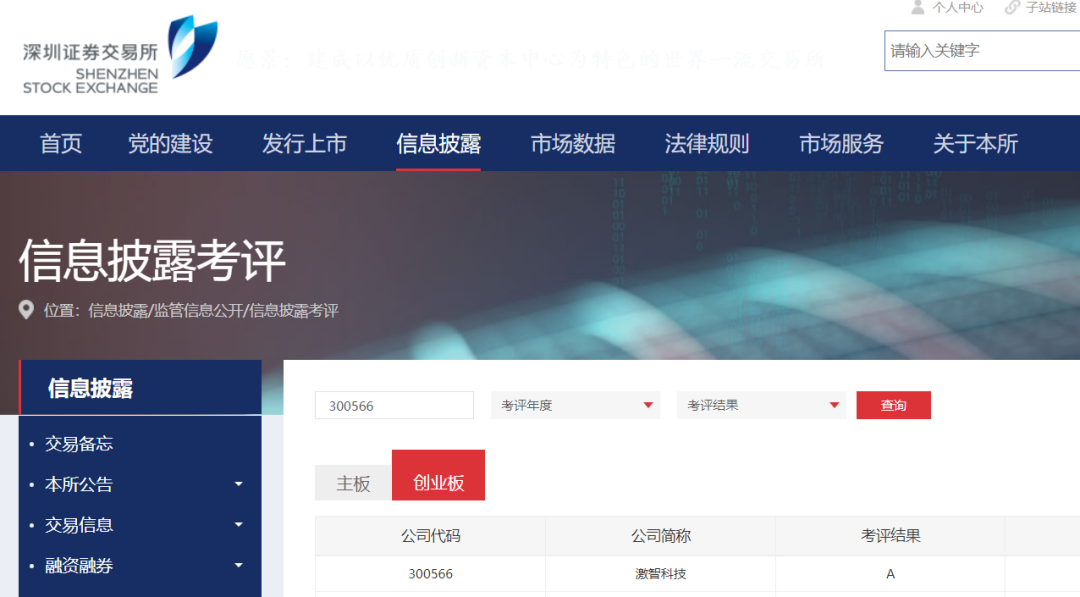Open the 市场数据 menu item
The width and height of the screenshot is (1080, 597).
(570, 143)
